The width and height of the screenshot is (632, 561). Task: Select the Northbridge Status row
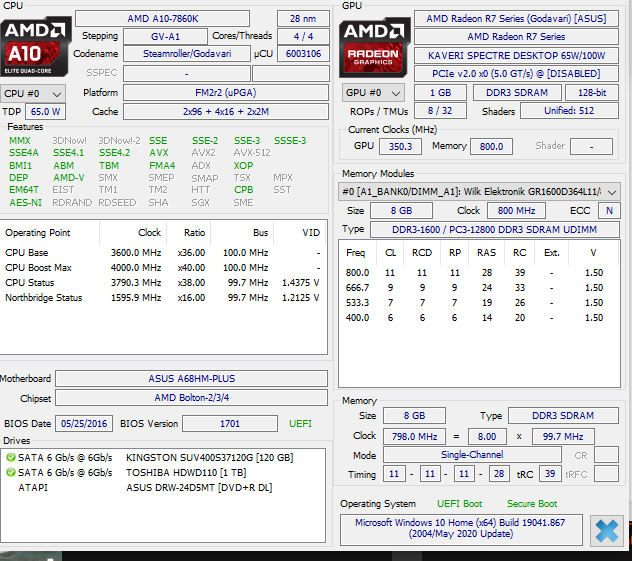click(163, 298)
